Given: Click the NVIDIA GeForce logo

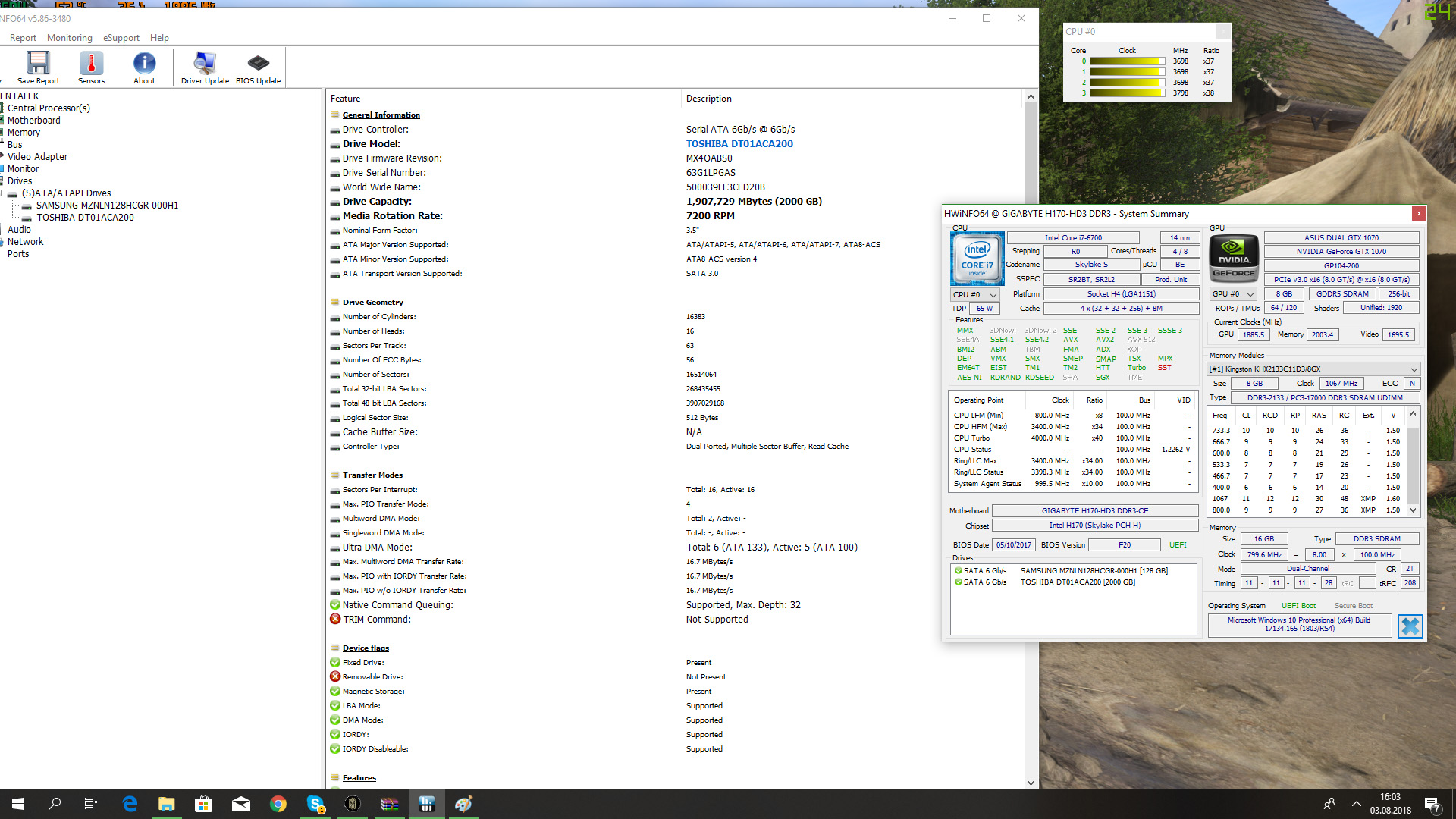Looking at the screenshot, I should 1234,259.
